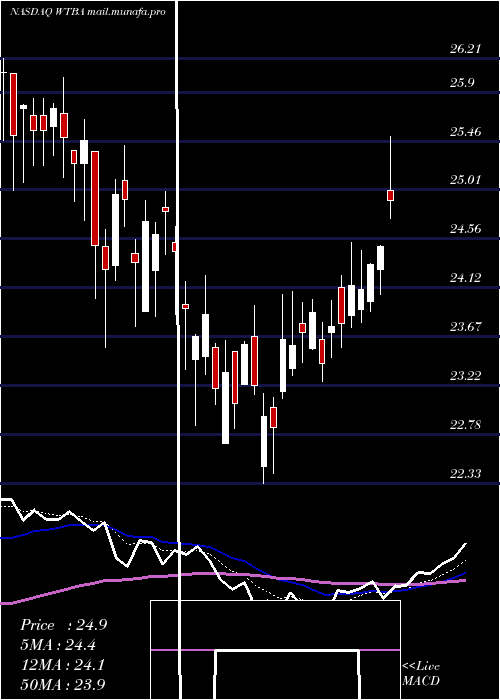The image size is (500, 700).
Task: Click the 24.56 price level label
Action: (465, 229)
